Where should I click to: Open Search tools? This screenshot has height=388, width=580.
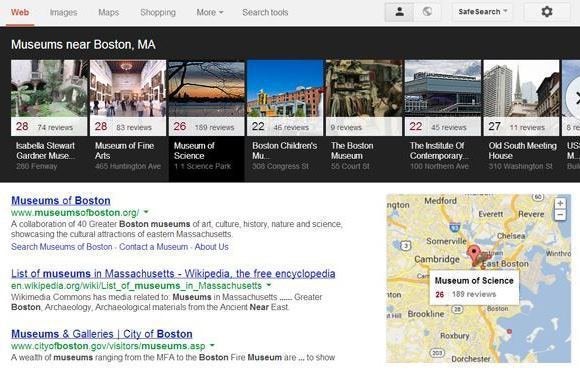click(x=265, y=12)
